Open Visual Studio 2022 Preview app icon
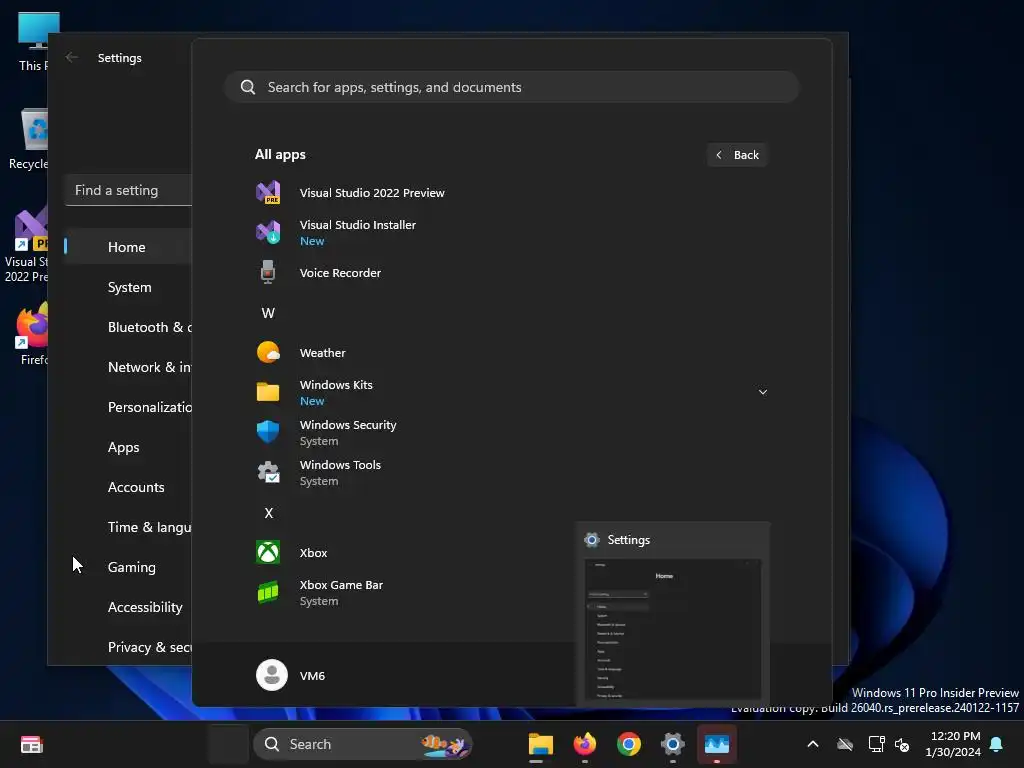Screen dimensions: 1024x768 tap(268, 193)
